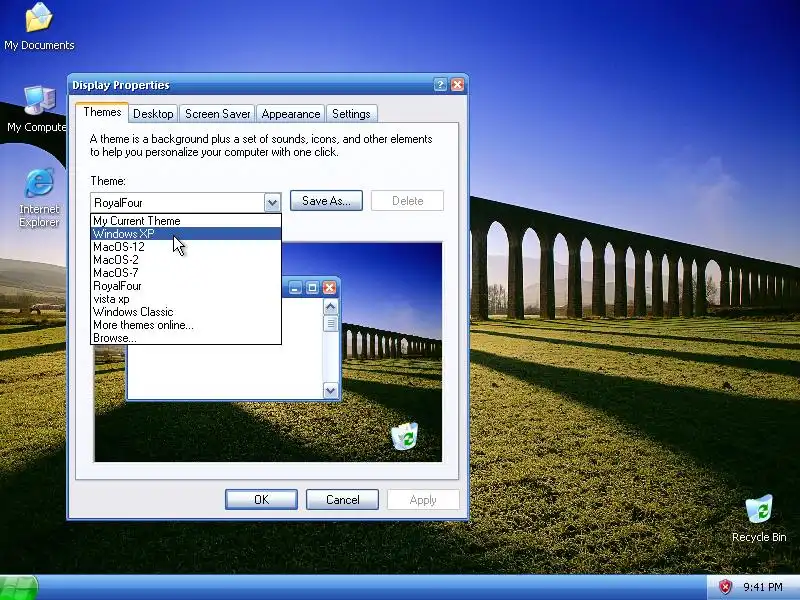Pick the MacOS-2 theme
The image size is (800, 600).
[x=186, y=260]
